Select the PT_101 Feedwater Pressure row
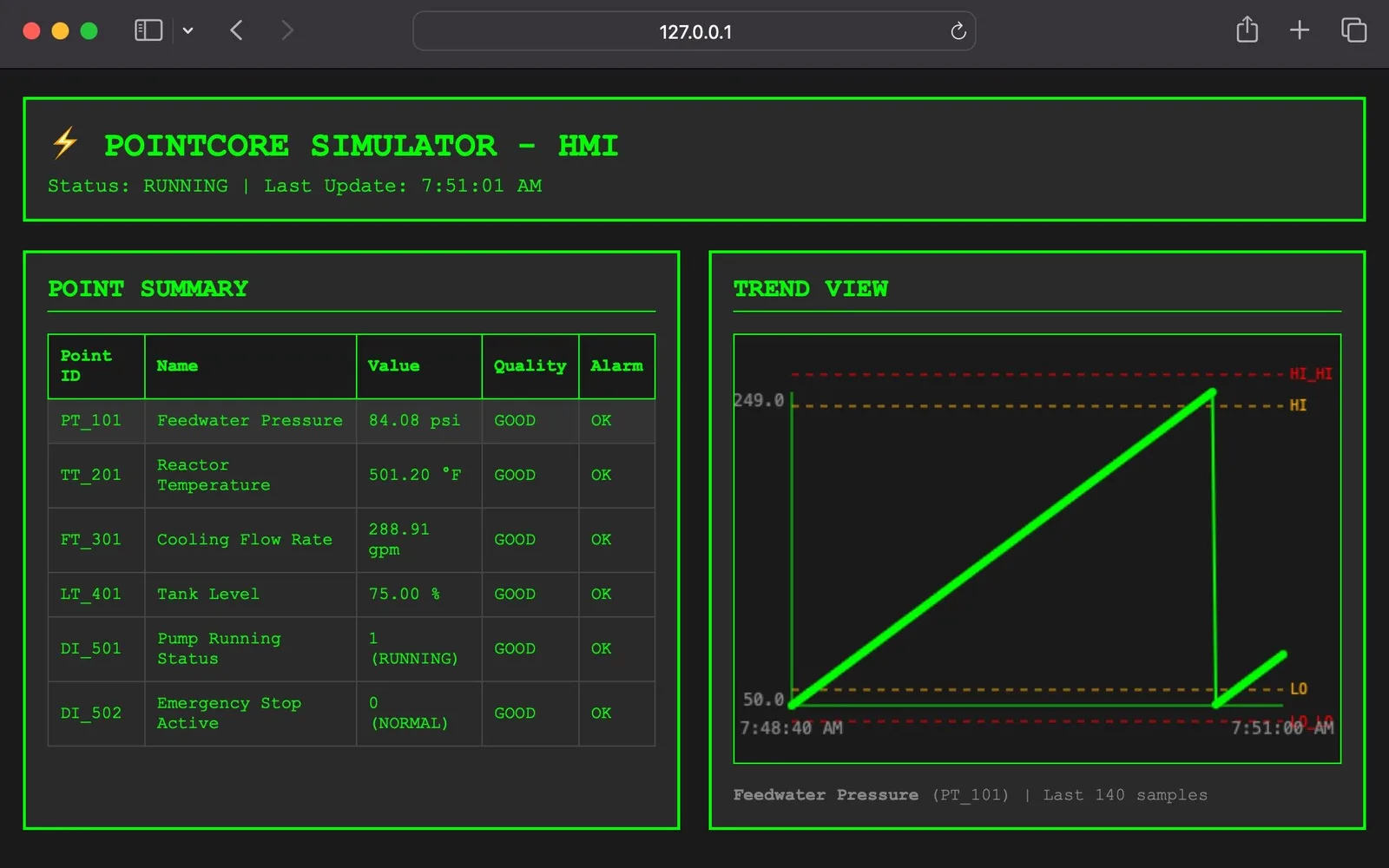 pos(249,420)
